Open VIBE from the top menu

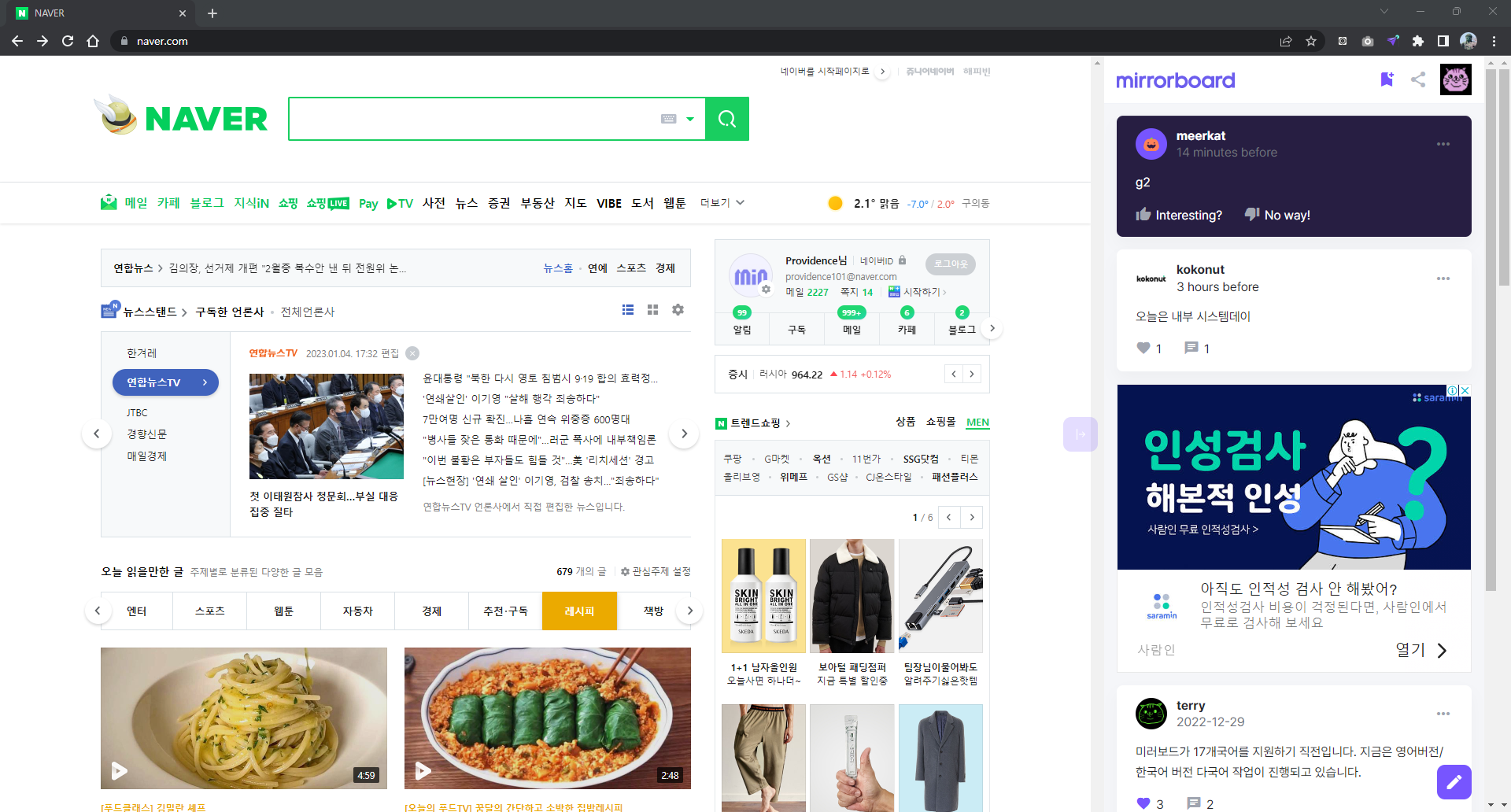click(609, 203)
